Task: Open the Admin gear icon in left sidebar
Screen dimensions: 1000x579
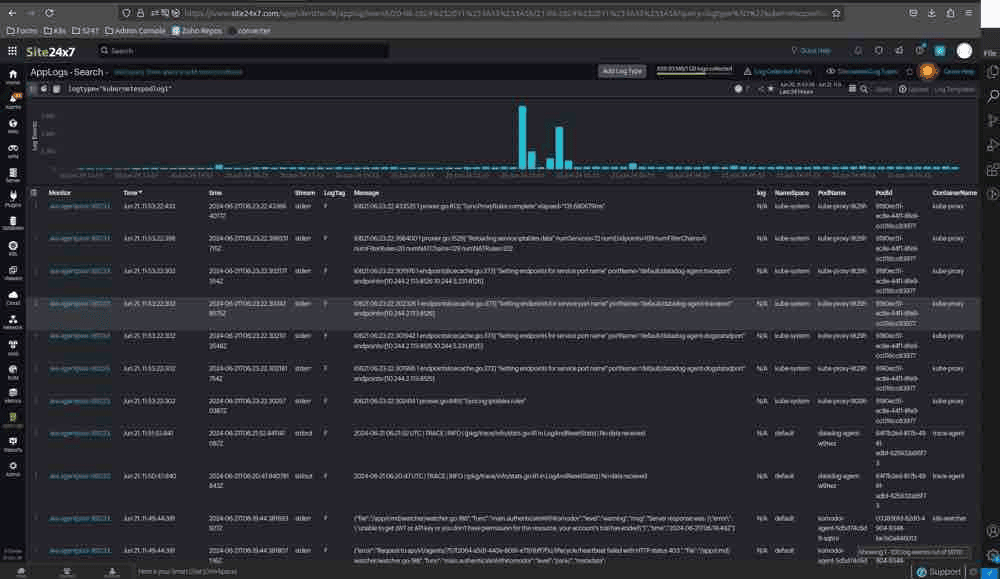Action: point(13,467)
